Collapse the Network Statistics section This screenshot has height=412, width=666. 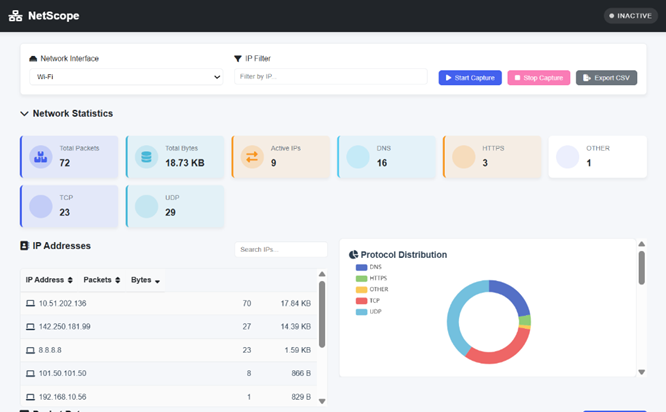pyautogui.click(x=24, y=114)
